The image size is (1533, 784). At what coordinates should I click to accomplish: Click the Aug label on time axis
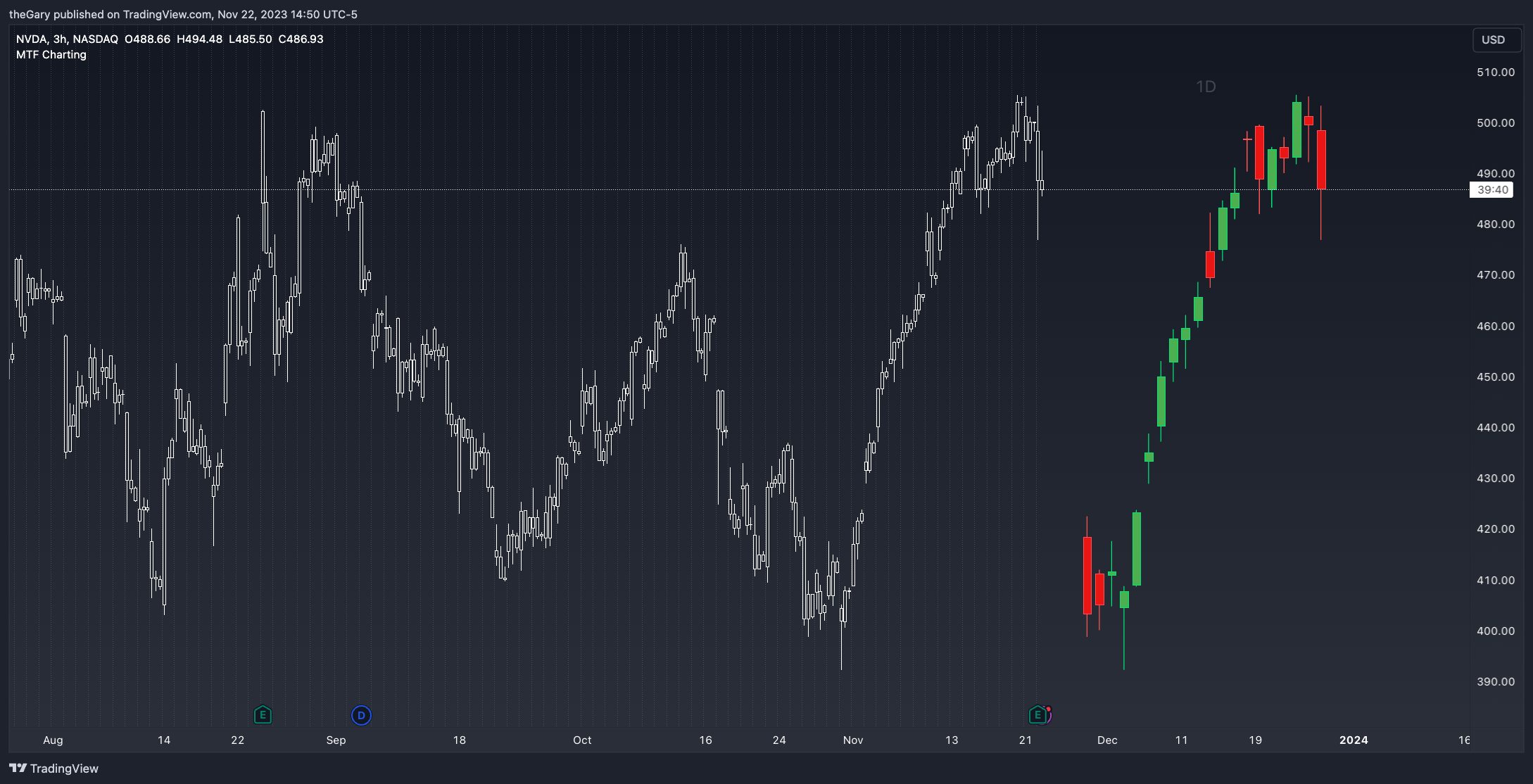pyautogui.click(x=53, y=740)
